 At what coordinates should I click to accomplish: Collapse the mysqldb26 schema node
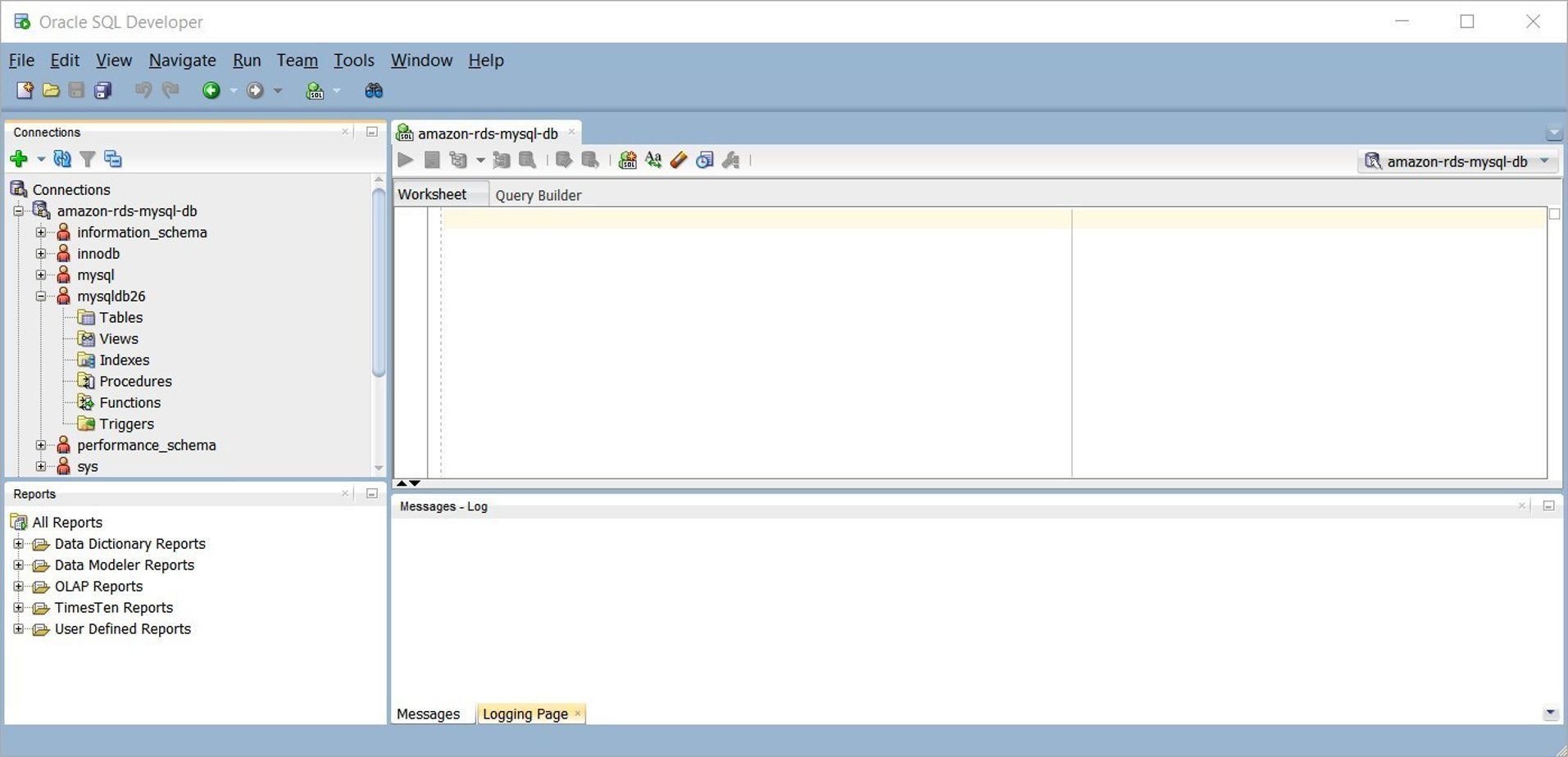41,297
